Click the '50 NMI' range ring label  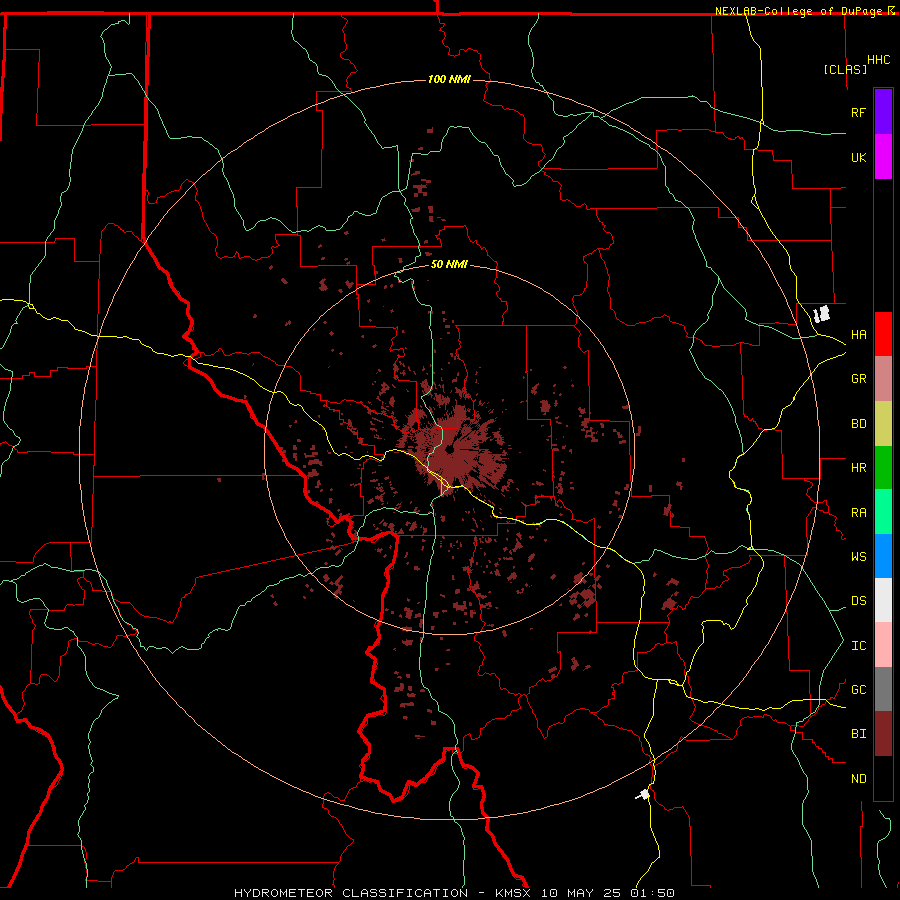click(449, 264)
